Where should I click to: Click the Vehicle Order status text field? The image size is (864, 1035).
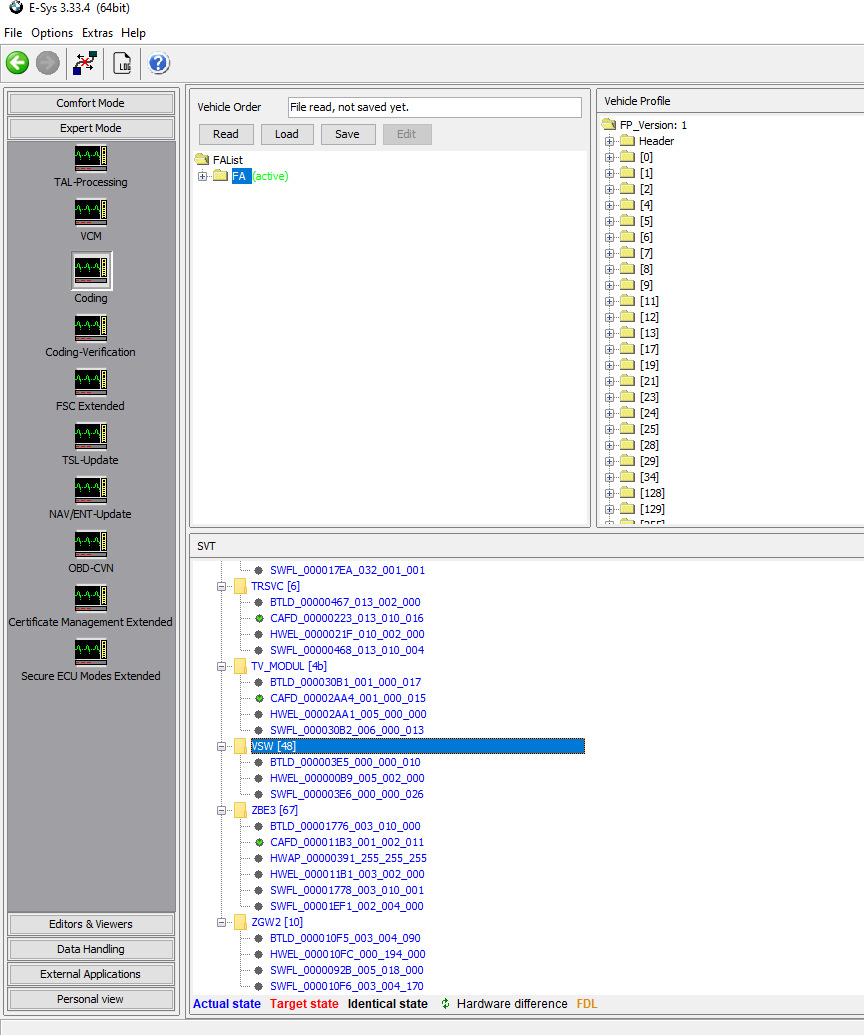pyautogui.click(x=433, y=107)
